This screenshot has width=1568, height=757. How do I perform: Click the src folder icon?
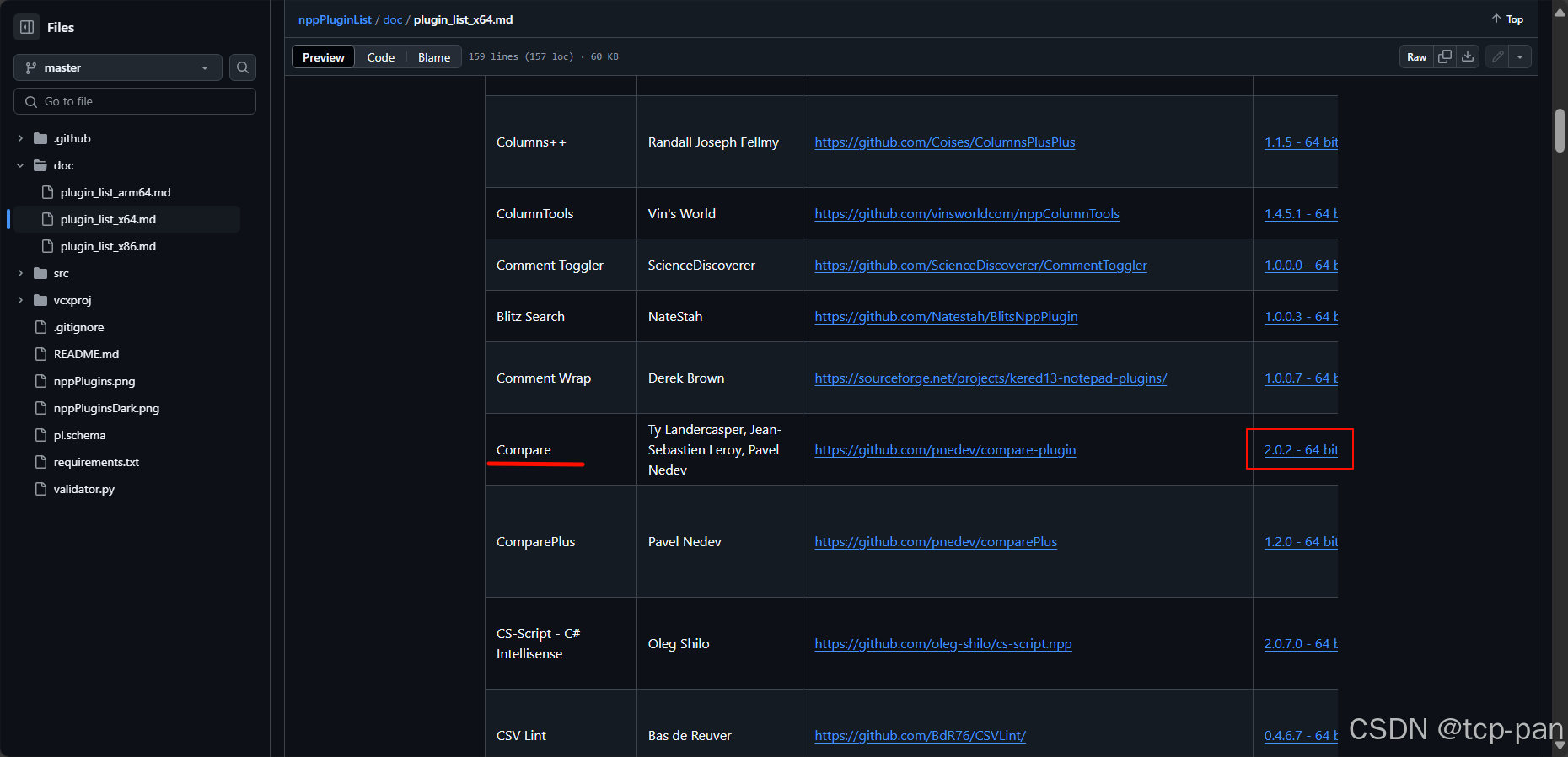pos(40,273)
